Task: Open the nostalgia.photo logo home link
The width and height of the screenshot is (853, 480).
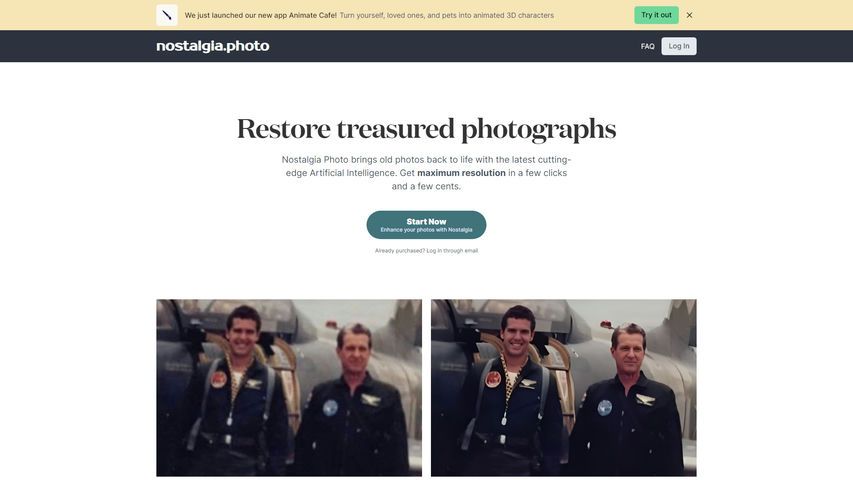Action: pos(213,46)
